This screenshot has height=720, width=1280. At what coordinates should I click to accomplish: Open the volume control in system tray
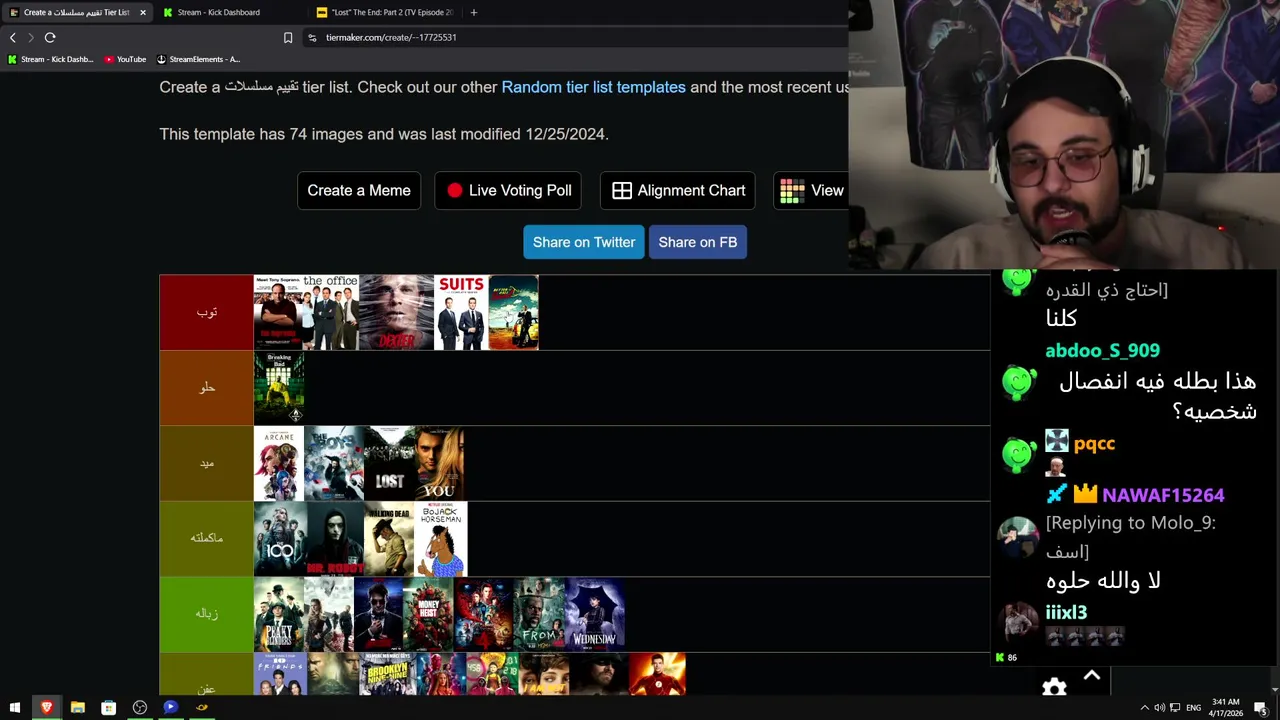click(1159, 708)
